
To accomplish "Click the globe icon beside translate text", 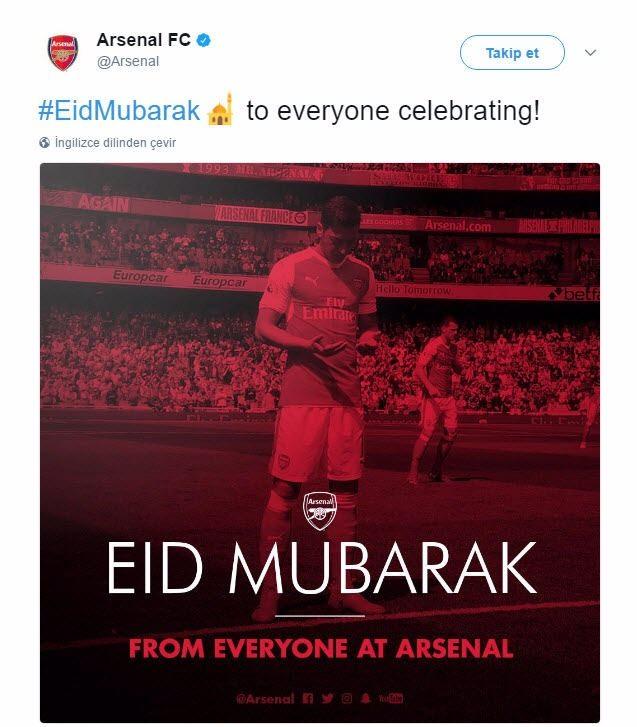I will click(45, 143).
